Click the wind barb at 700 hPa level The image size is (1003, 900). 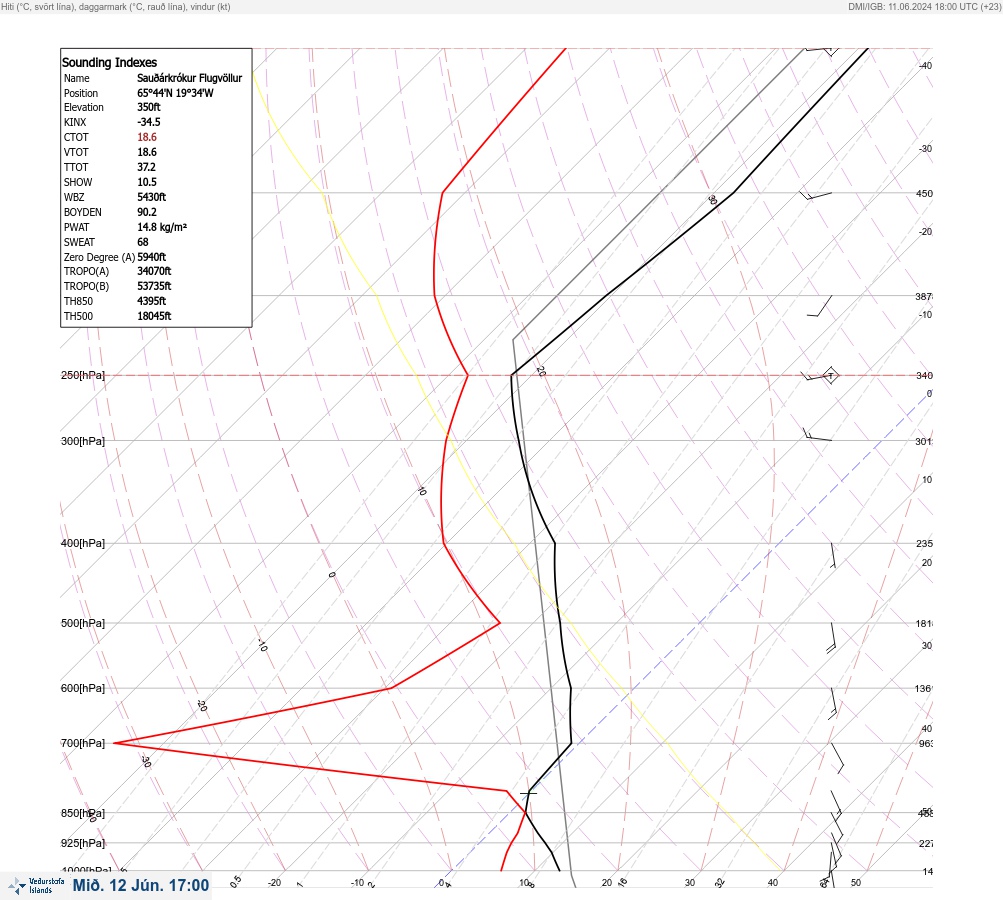click(837, 759)
